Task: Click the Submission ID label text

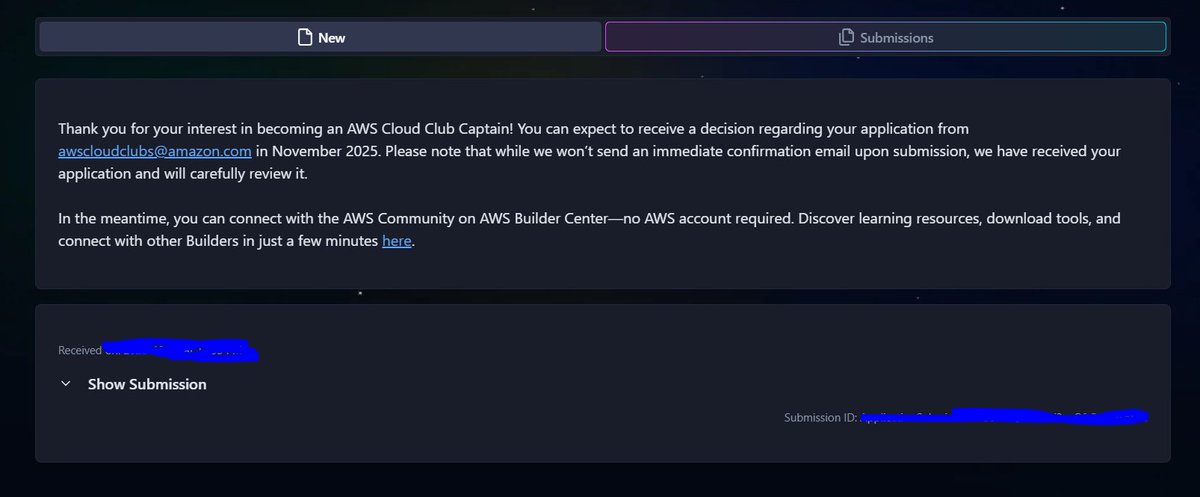Action: pyautogui.click(x=820, y=418)
